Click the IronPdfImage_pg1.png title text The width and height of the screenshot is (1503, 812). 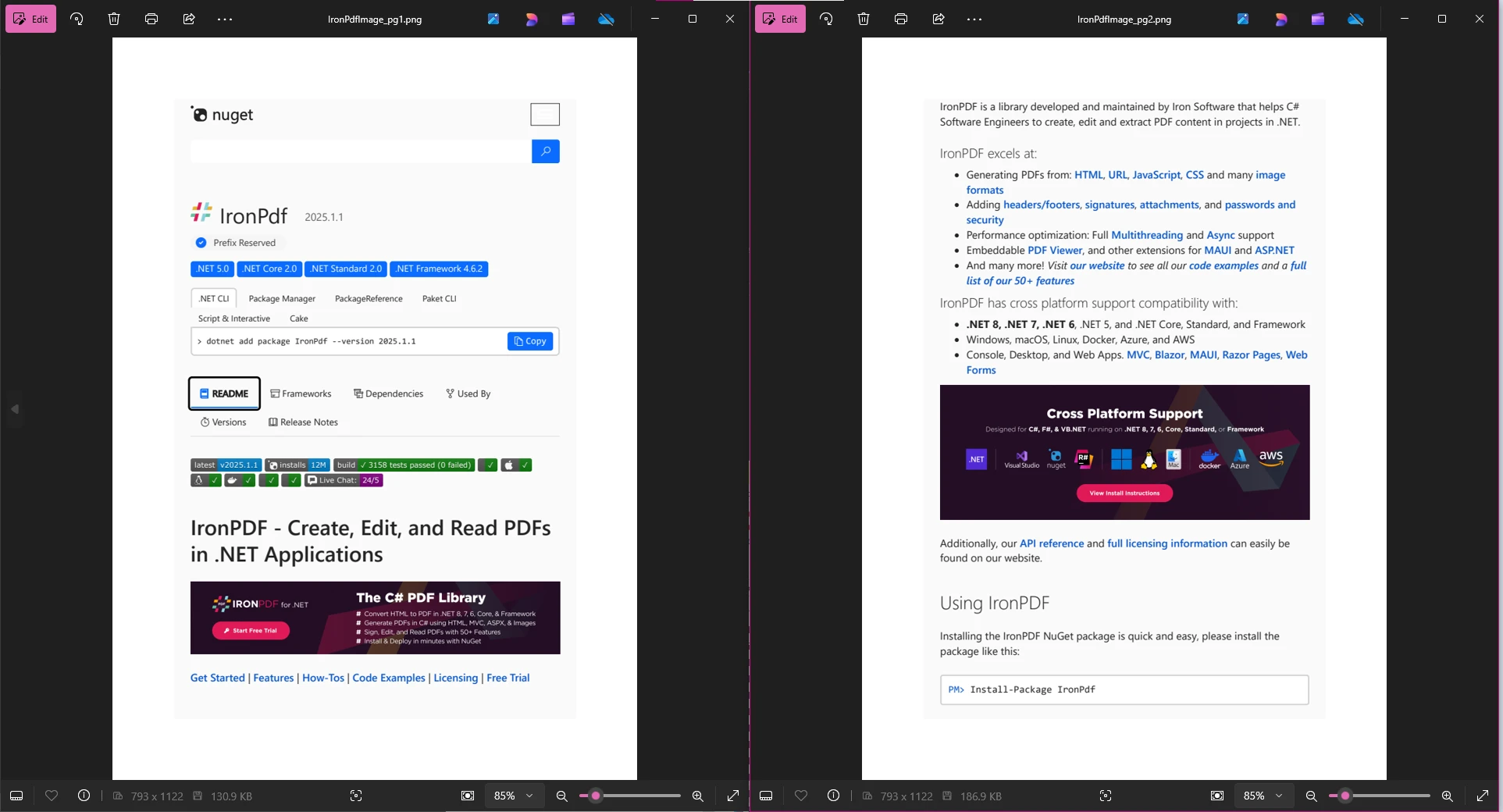(x=375, y=20)
